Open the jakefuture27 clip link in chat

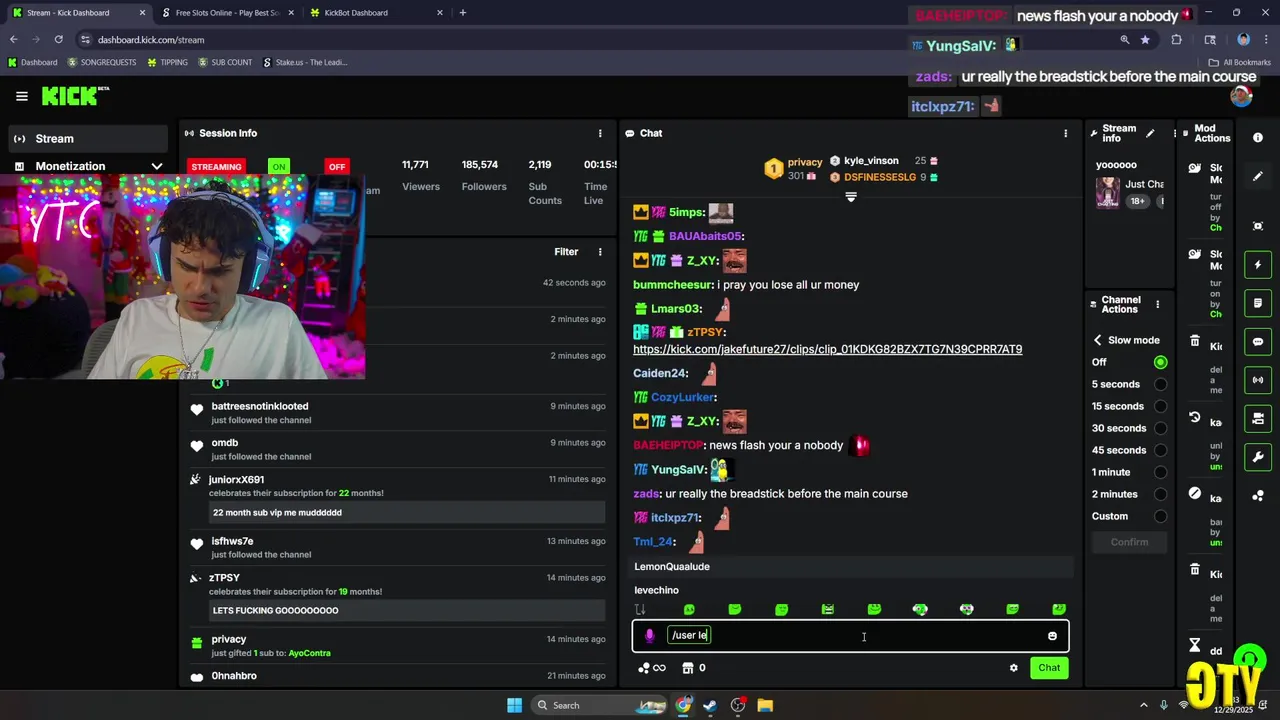(x=827, y=349)
